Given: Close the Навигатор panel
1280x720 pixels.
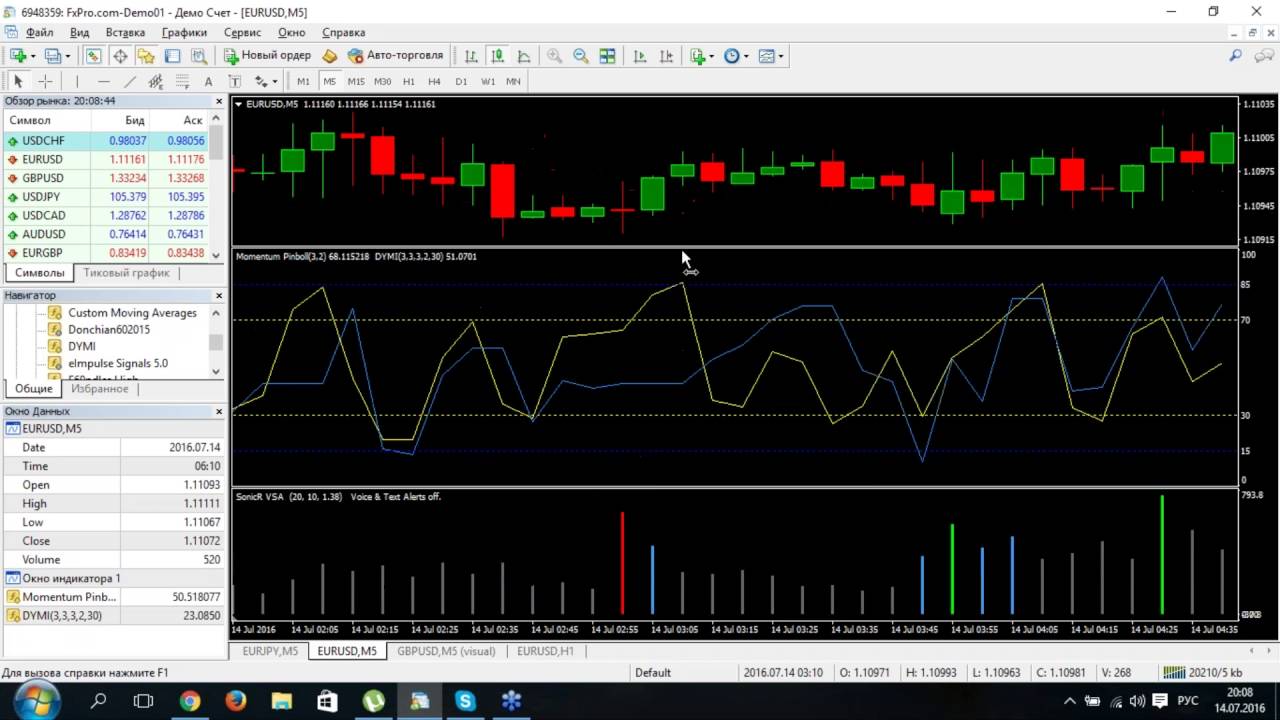Looking at the screenshot, I should (219, 296).
